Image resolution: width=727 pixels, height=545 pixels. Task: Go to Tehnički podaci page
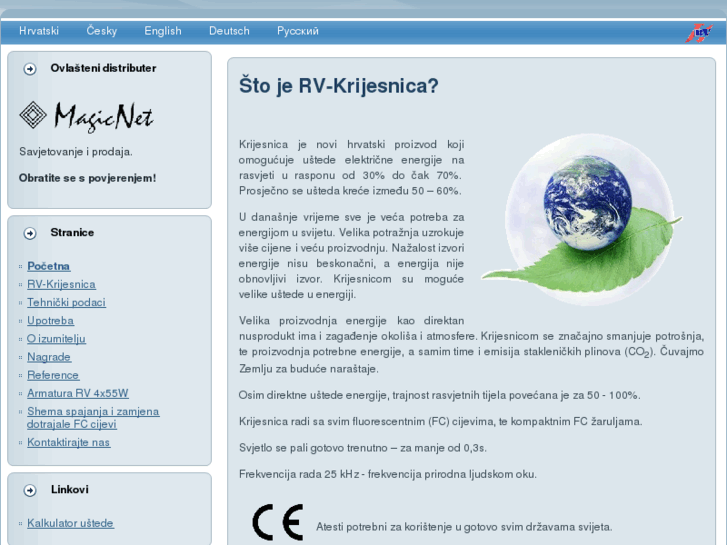66,302
